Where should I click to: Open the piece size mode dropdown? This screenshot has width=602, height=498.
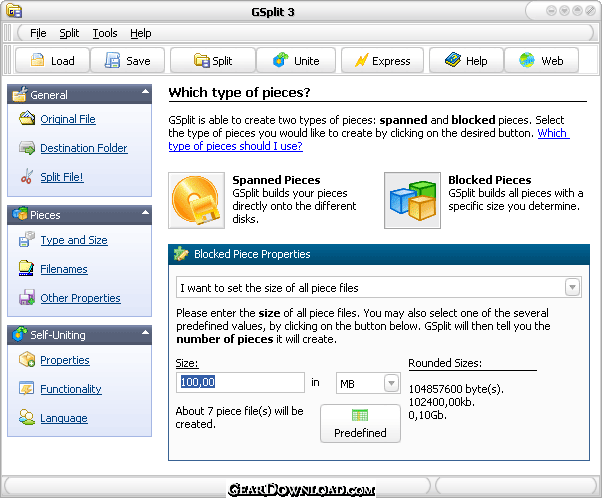572,287
